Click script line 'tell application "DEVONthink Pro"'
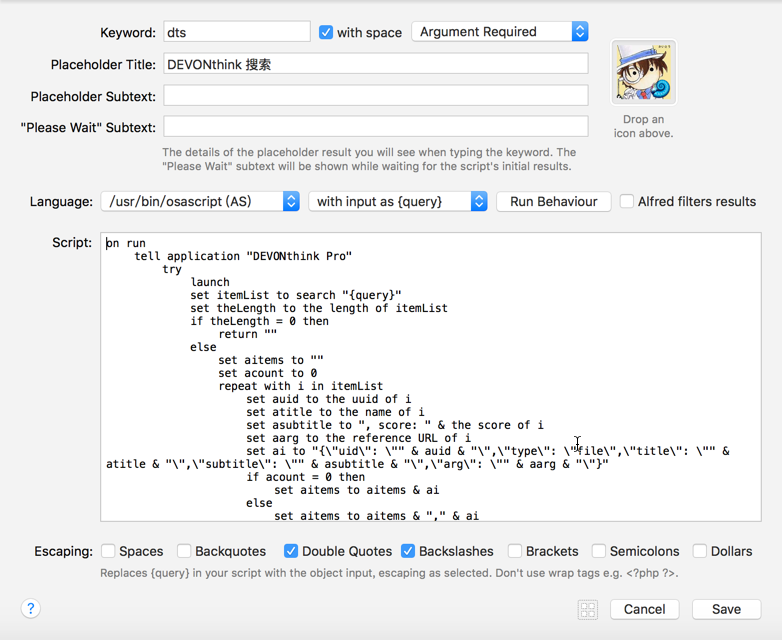The height and width of the screenshot is (640, 782). (243, 256)
